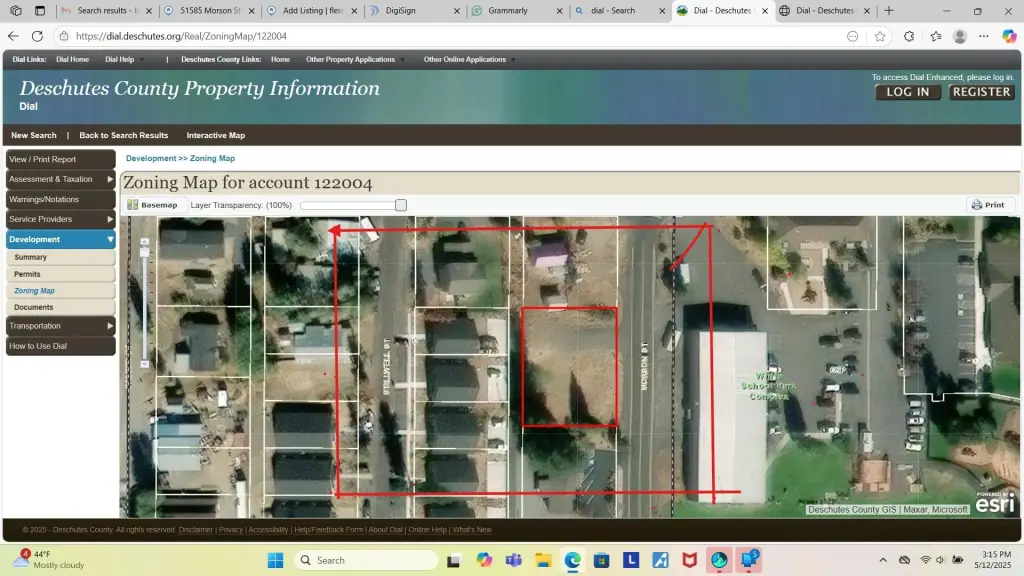The height and width of the screenshot is (576, 1024).
Task: Click the Layer Transparency slider handle
Action: click(x=401, y=205)
